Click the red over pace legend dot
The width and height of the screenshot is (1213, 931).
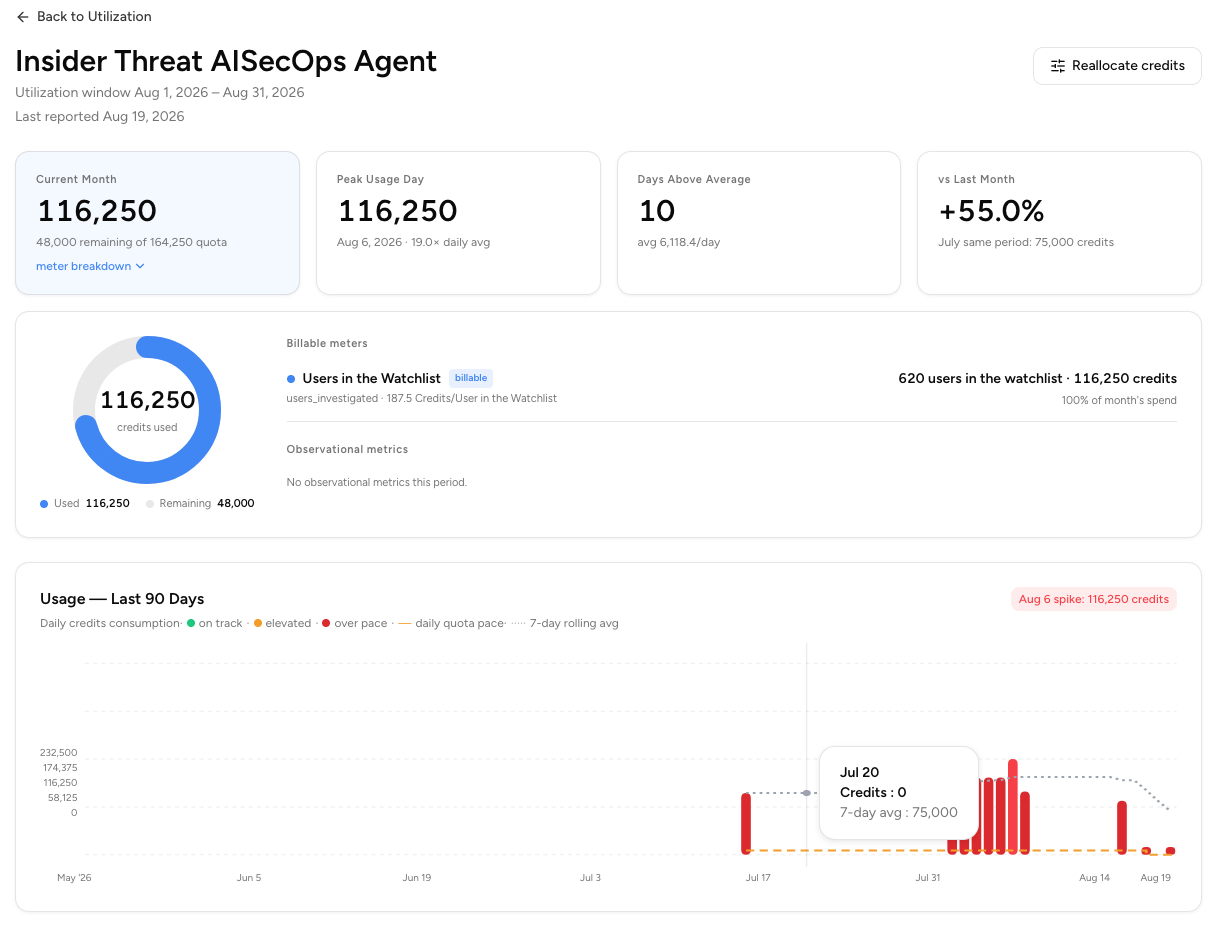coord(326,623)
